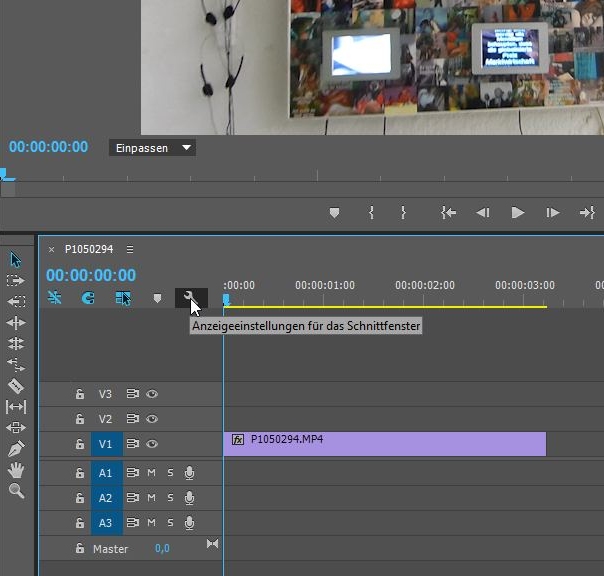Image resolution: width=604 pixels, height=576 pixels.
Task: Solo track A3
Action: point(170,523)
